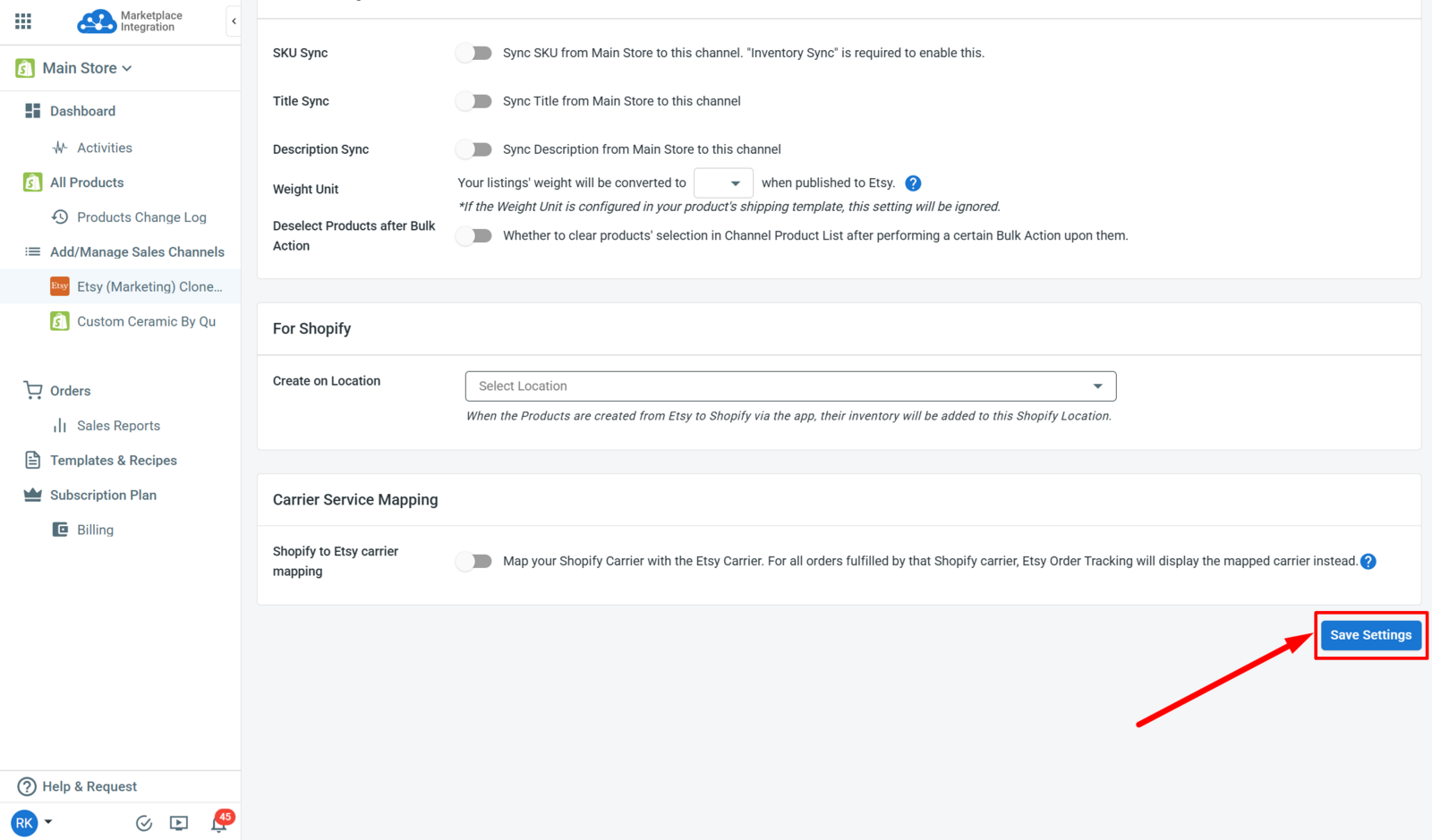Open Help & Request
The width and height of the screenshot is (1432, 840).
tap(89, 786)
